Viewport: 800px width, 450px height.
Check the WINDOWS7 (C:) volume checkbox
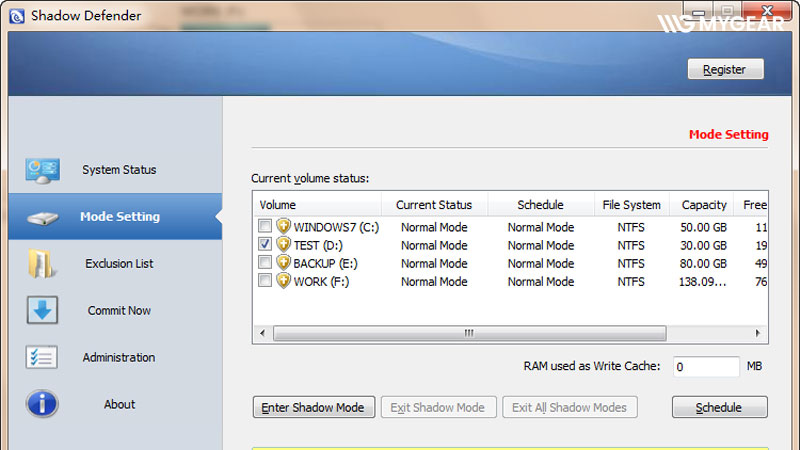[265, 226]
